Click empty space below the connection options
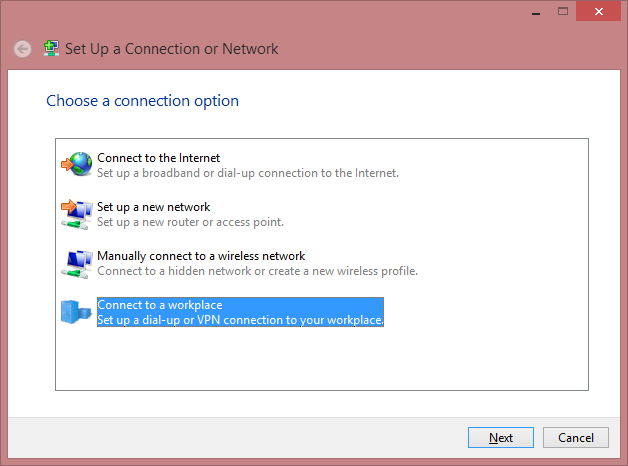Viewport: 628px width, 466px height. (322, 358)
